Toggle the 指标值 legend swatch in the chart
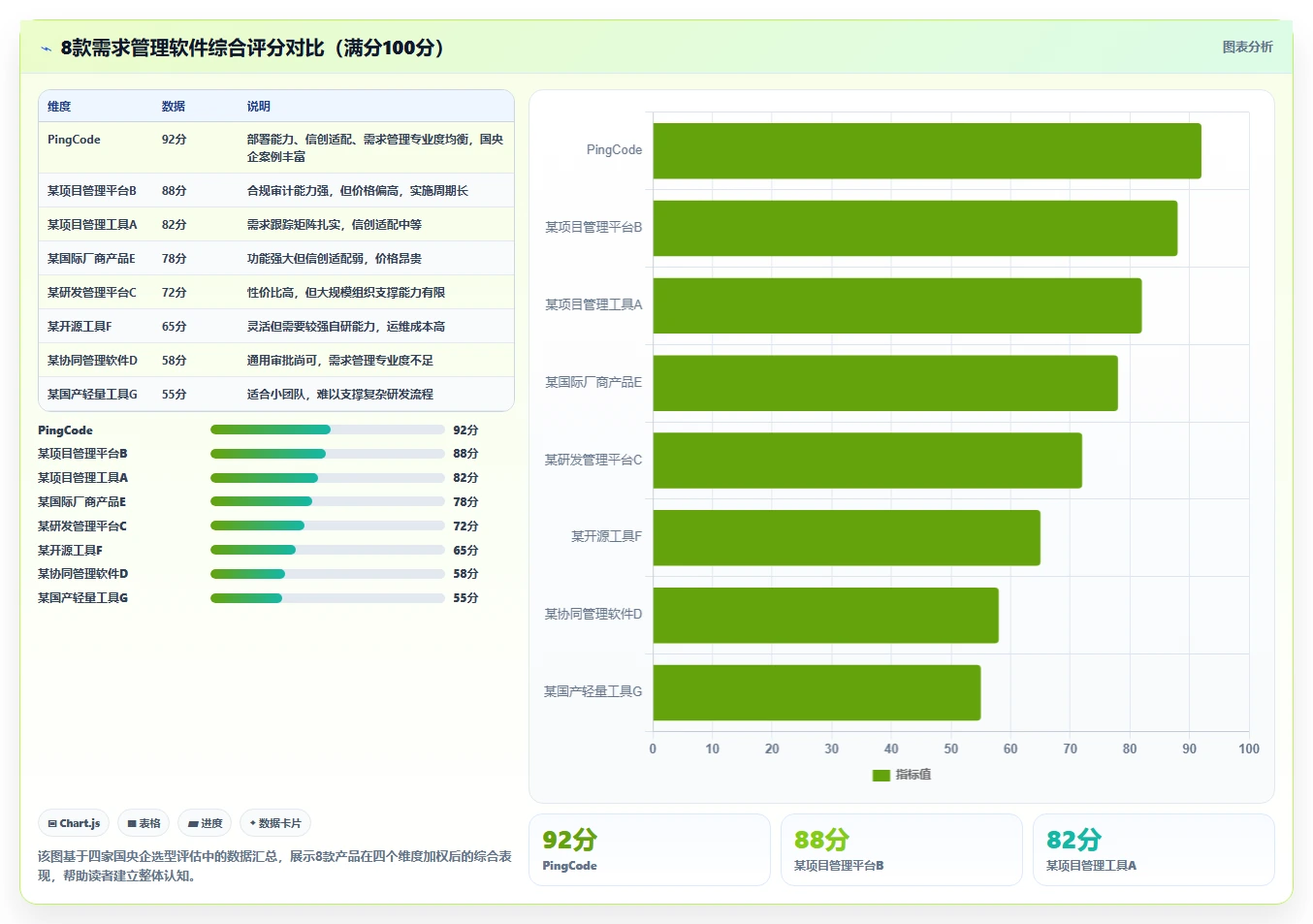Screen dimensions: 1313x924 click(881, 775)
